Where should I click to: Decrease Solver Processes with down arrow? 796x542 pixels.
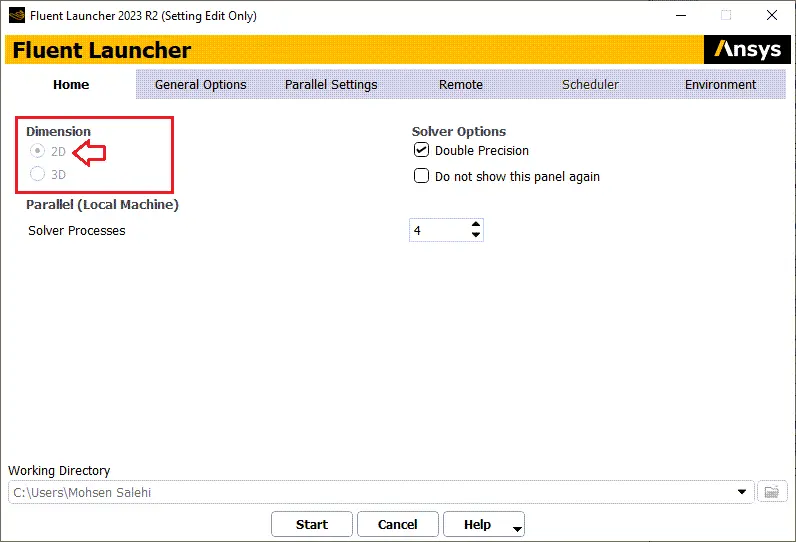[x=476, y=235]
